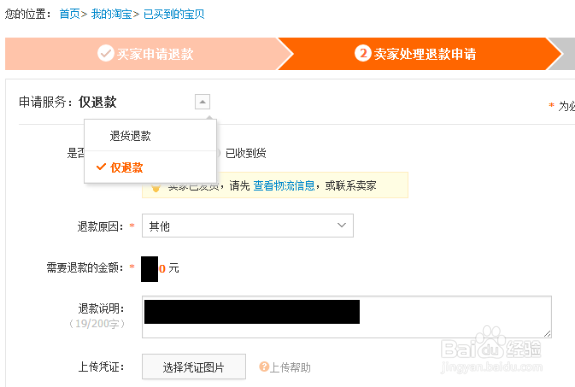Click the lightbulb tip icon

click(x=156, y=187)
